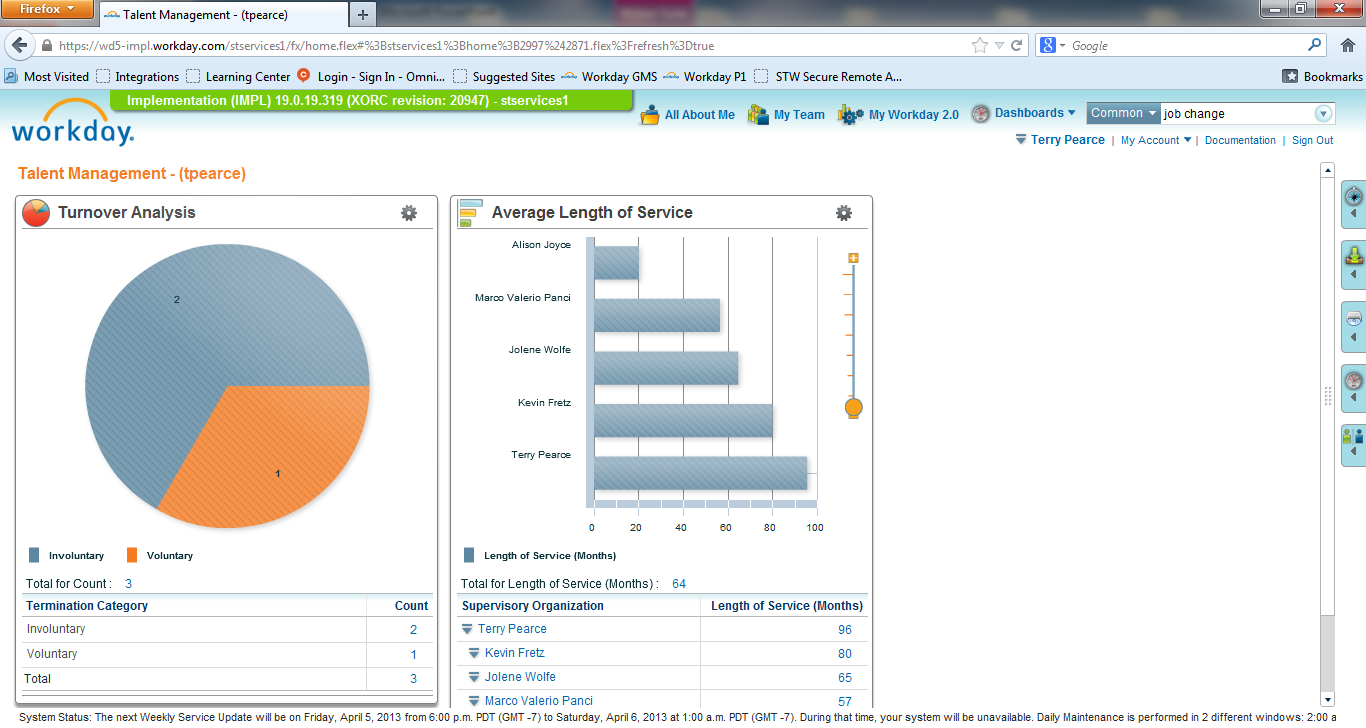Expand the Kevin Fretz organization row

point(474,653)
